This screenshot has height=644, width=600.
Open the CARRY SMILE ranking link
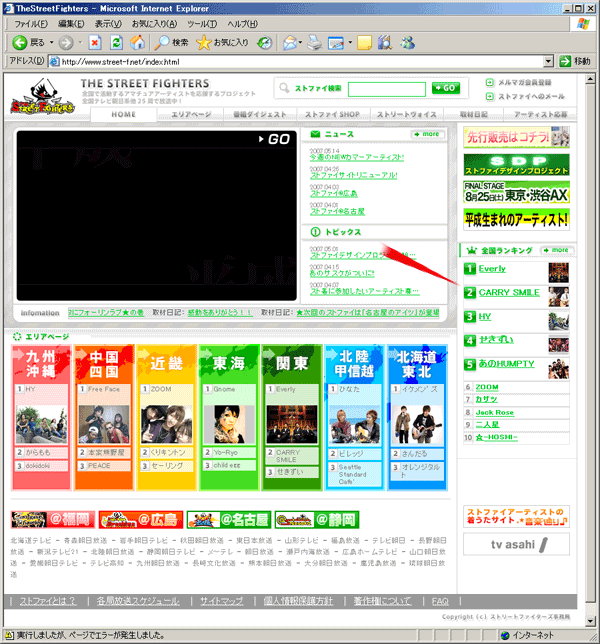coord(509,292)
